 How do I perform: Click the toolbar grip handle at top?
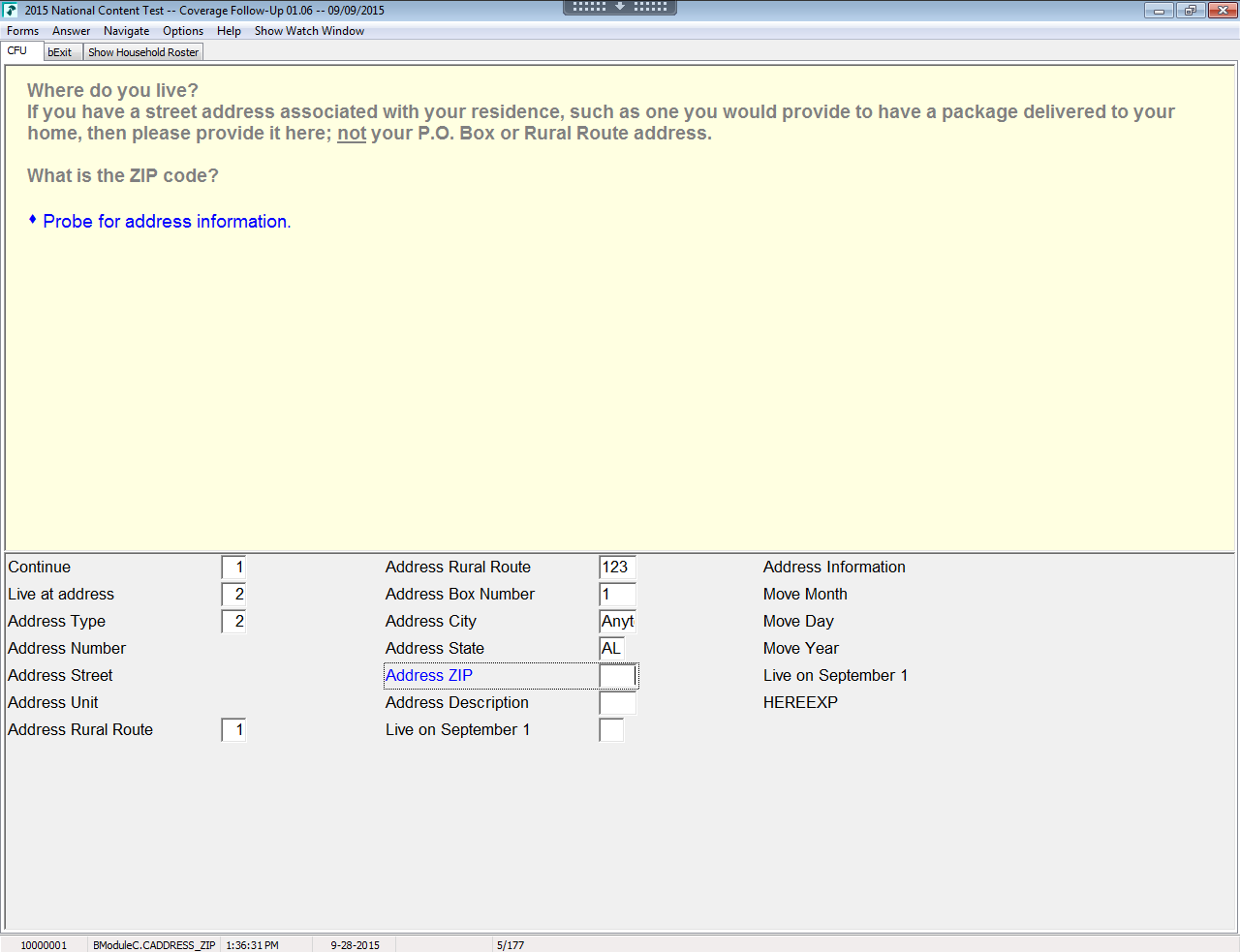click(x=620, y=7)
